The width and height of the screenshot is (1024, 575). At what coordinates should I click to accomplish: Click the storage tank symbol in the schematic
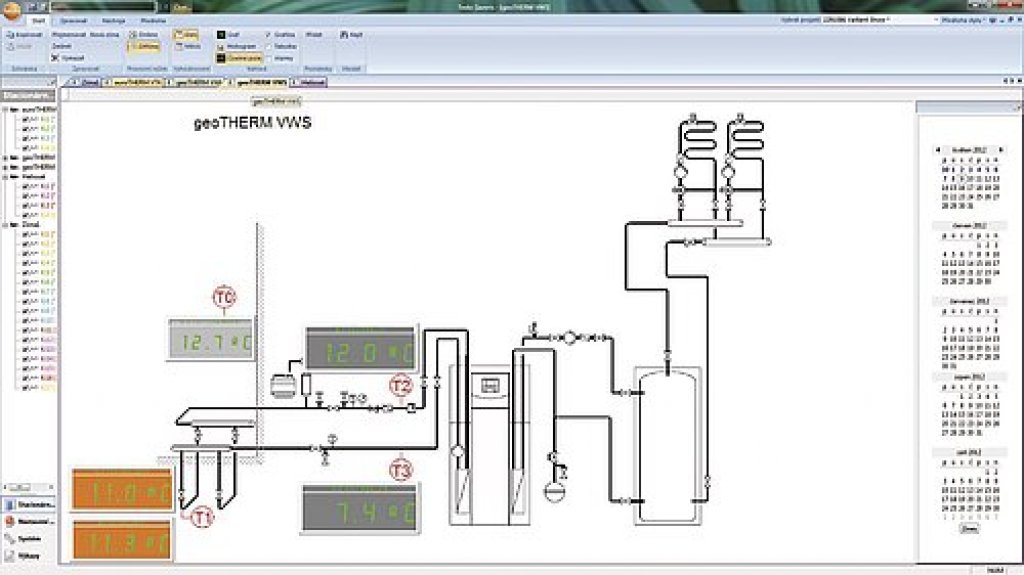(667, 446)
